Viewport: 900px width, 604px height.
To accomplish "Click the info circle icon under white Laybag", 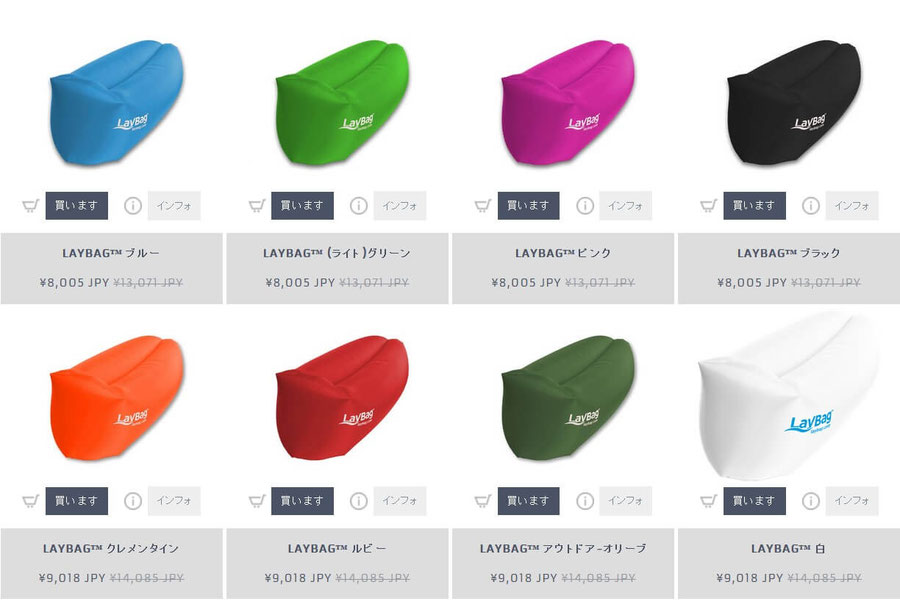I will click(810, 501).
